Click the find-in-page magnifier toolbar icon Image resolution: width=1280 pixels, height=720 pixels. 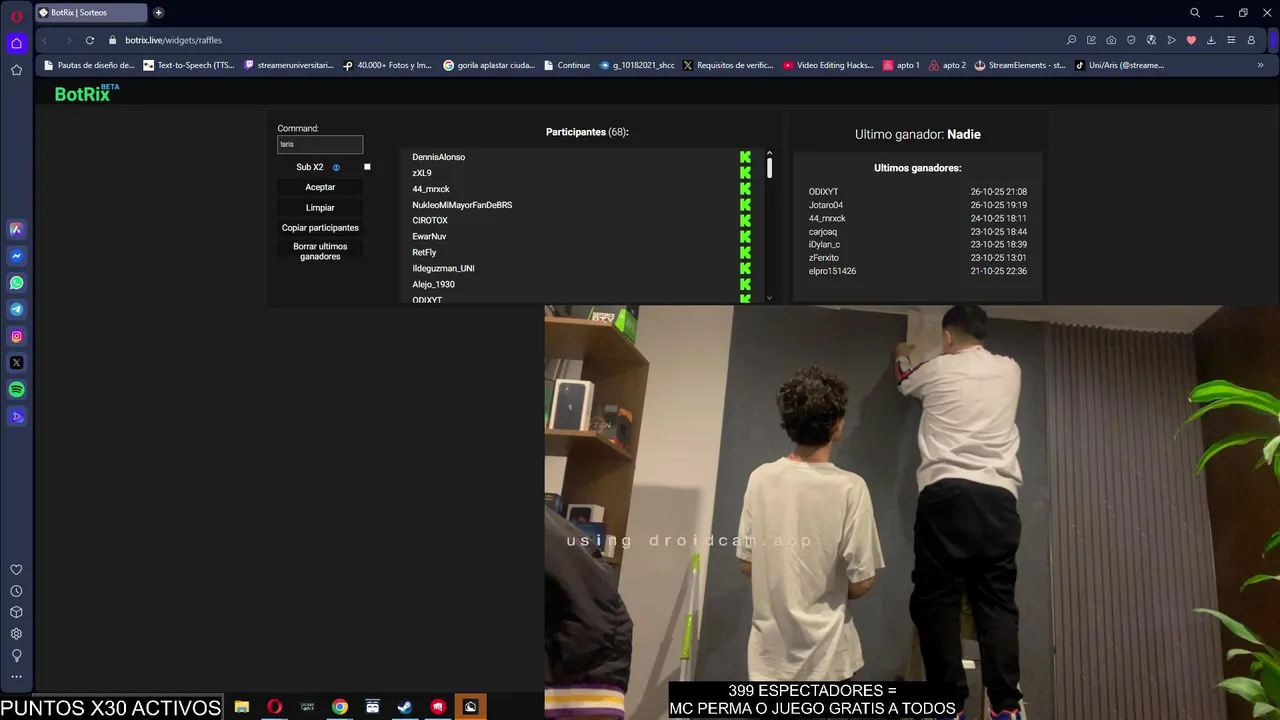tap(1071, 40)
